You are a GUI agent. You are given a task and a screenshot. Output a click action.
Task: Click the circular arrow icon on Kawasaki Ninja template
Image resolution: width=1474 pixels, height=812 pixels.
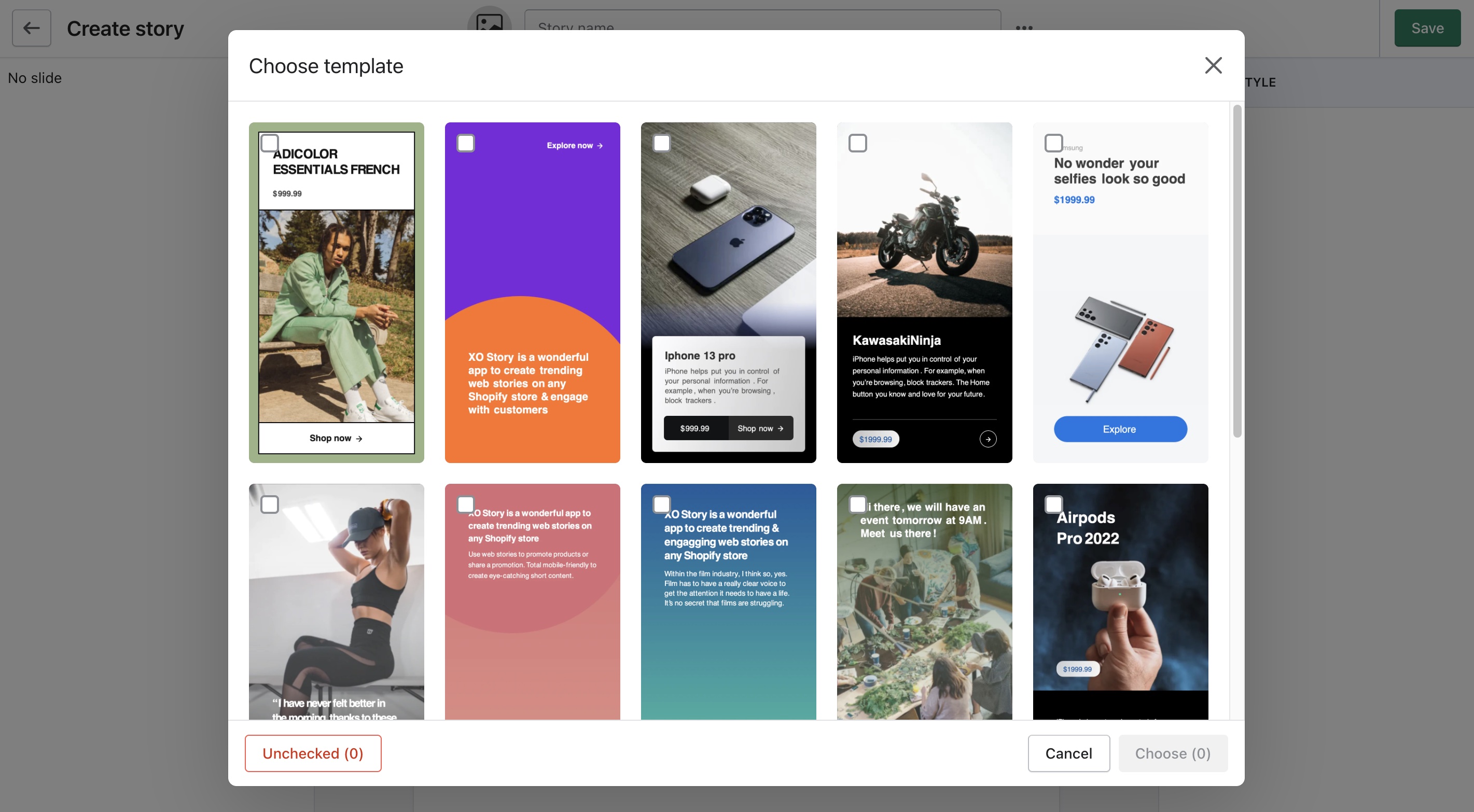(988, 439)
